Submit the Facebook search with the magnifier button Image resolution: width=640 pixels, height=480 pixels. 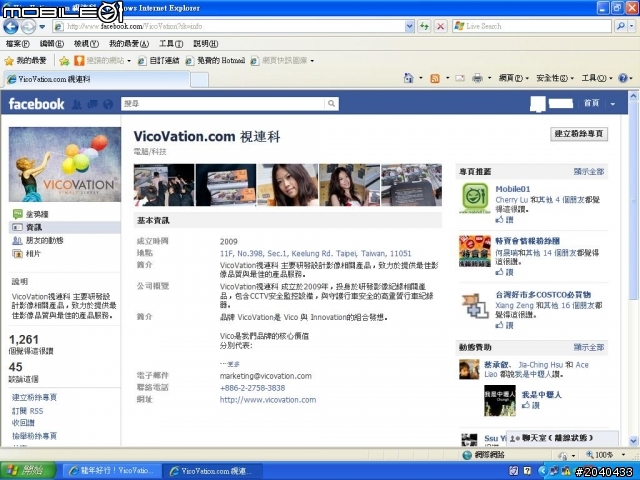coord(331,104)
